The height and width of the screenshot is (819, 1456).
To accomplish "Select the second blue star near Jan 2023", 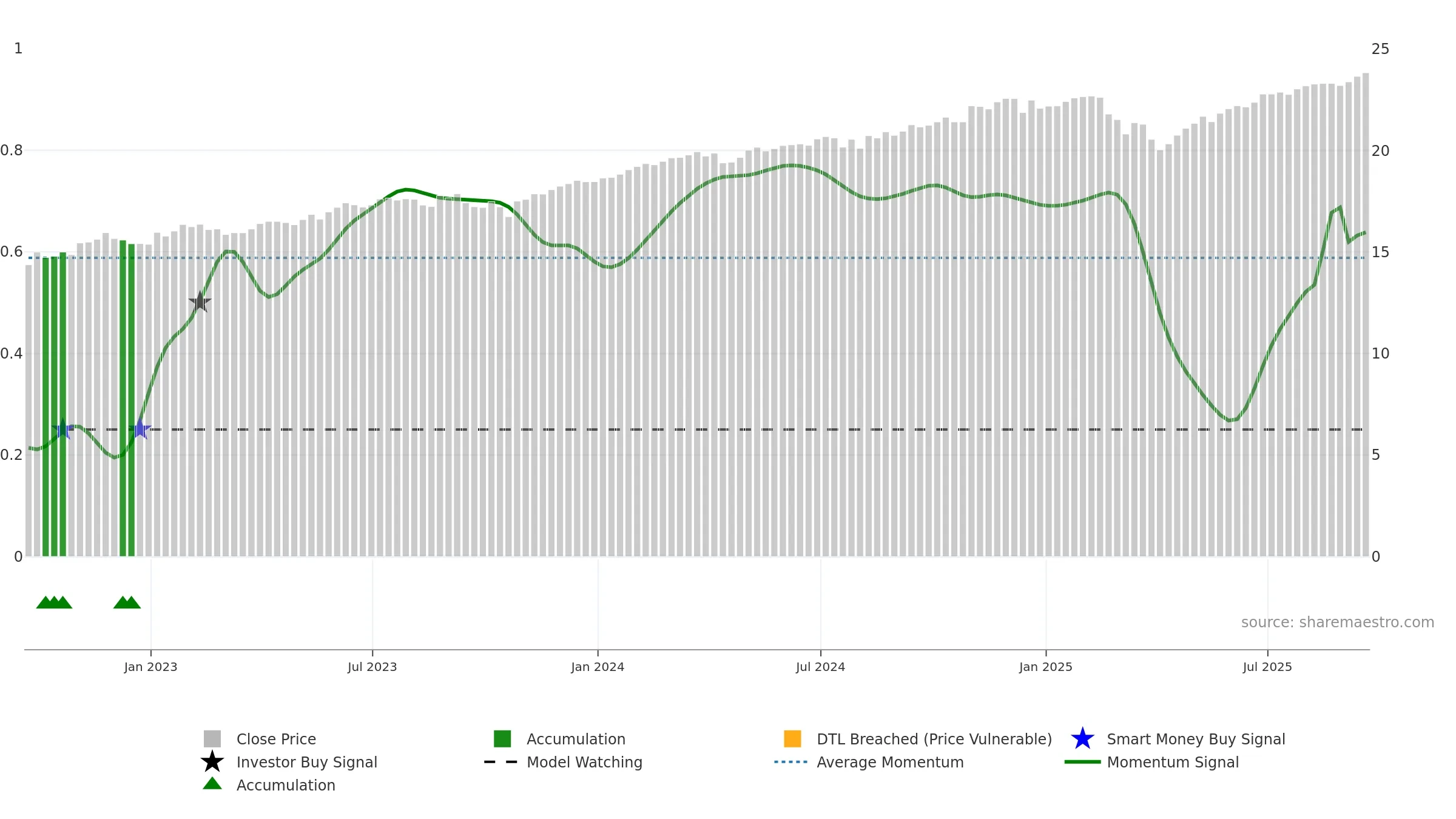I will [x=140, y=429].
